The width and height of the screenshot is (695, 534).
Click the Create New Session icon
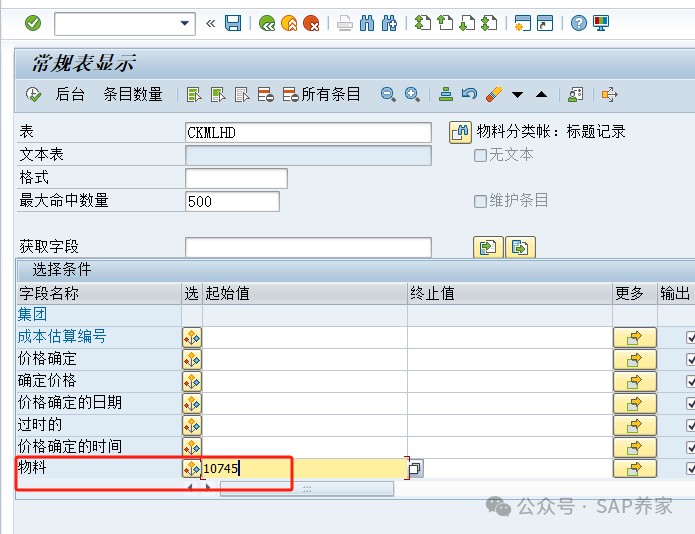pyautogui.click(x=523, y=23)
